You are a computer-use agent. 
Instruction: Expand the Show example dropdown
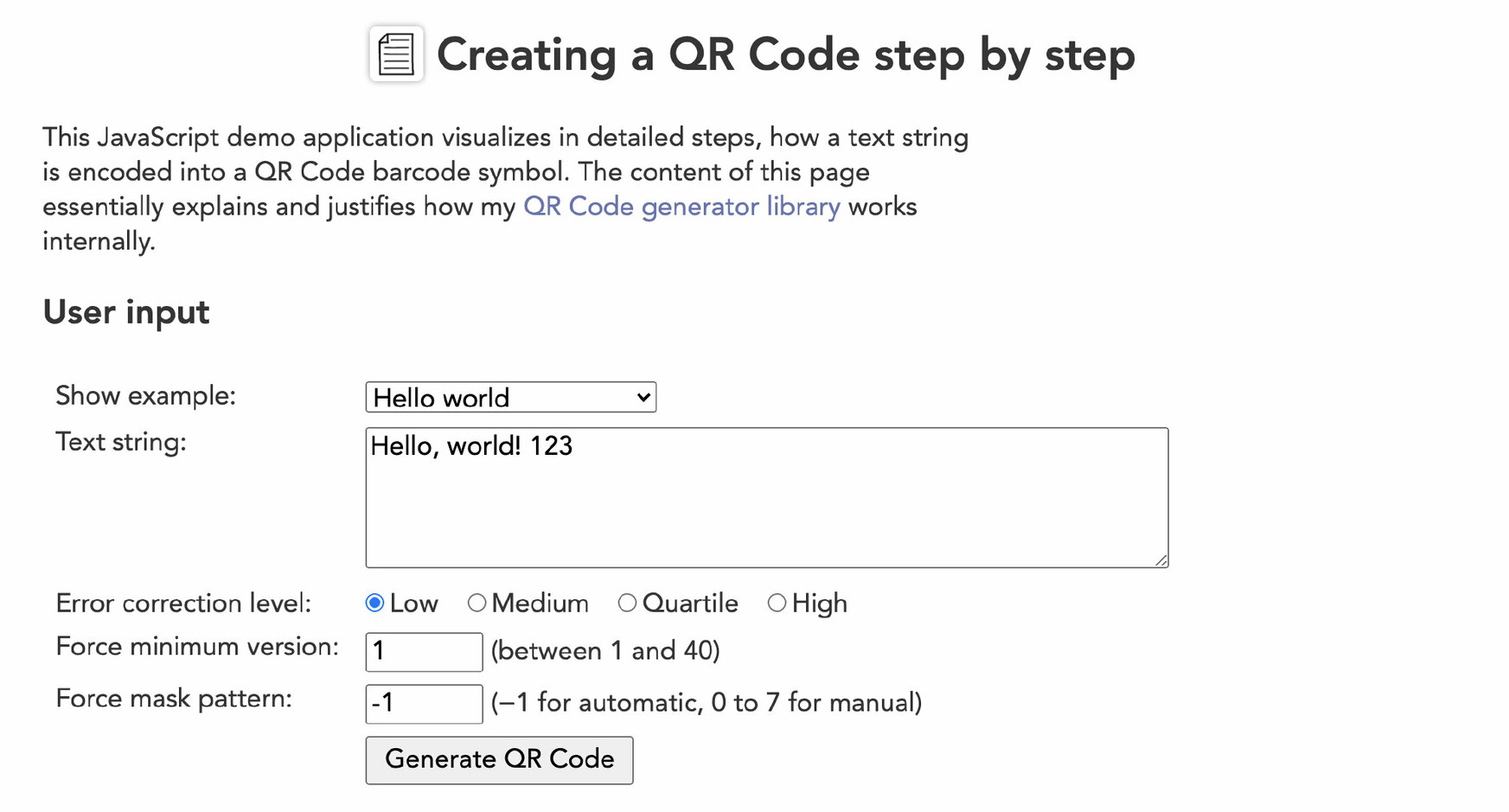point(510,397)
